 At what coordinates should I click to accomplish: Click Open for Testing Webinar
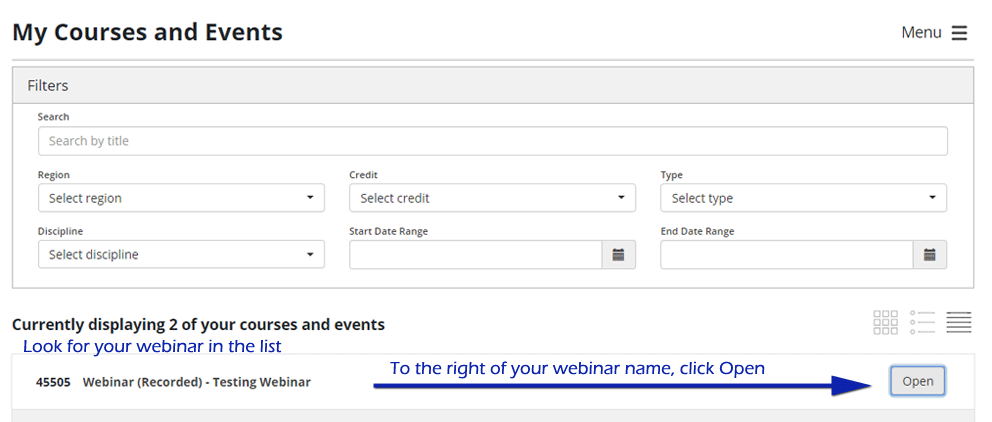[917, 381]
